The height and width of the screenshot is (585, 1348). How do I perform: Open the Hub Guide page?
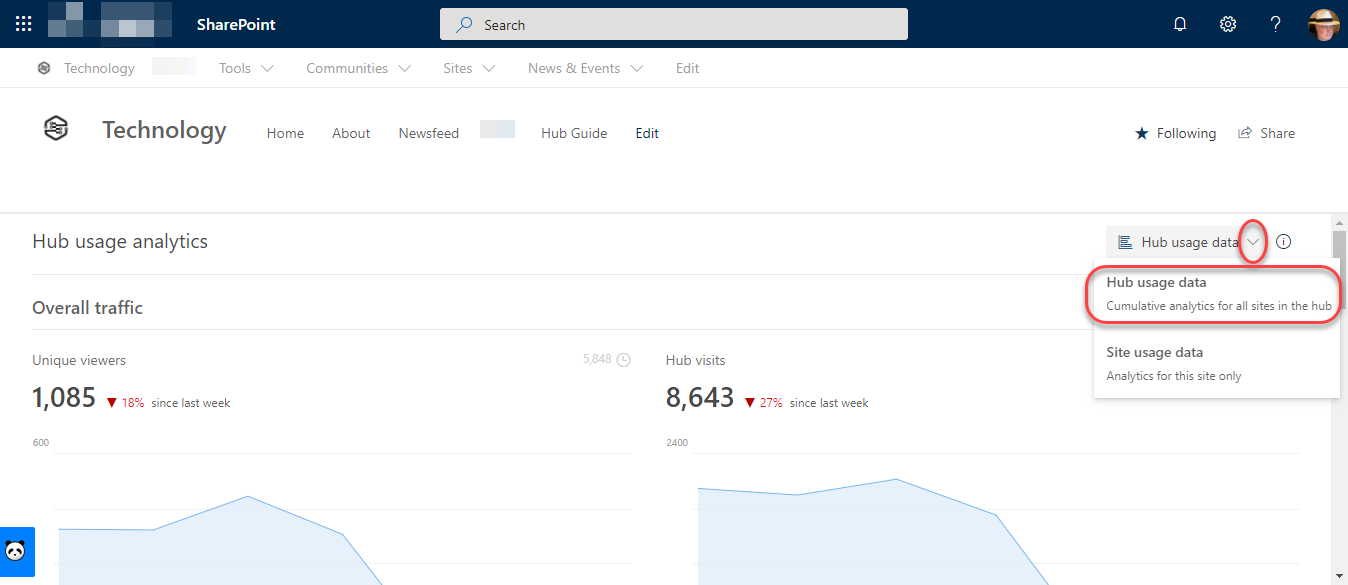[573, 132]
